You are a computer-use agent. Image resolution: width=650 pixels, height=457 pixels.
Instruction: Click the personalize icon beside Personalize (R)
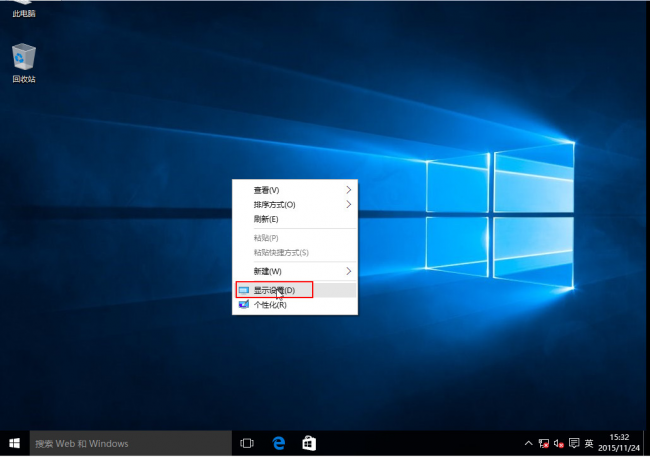pyautogui.click(x=244, y=305)
